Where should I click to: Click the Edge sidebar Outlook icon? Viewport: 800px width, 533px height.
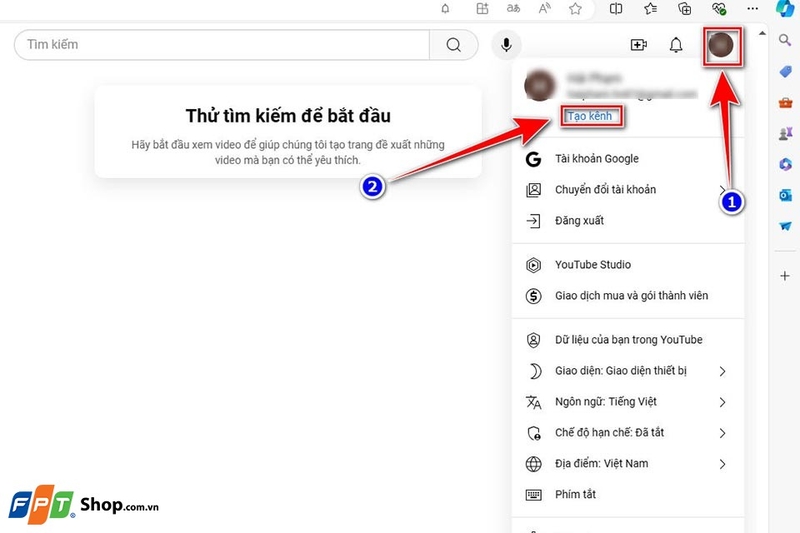[785, 195]
